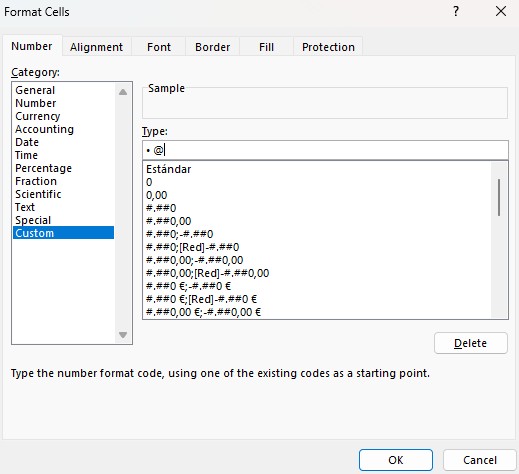The height and width of the screenshot is (474, 519).
Task: Go to the Font tab
Action: click(159, 47)
